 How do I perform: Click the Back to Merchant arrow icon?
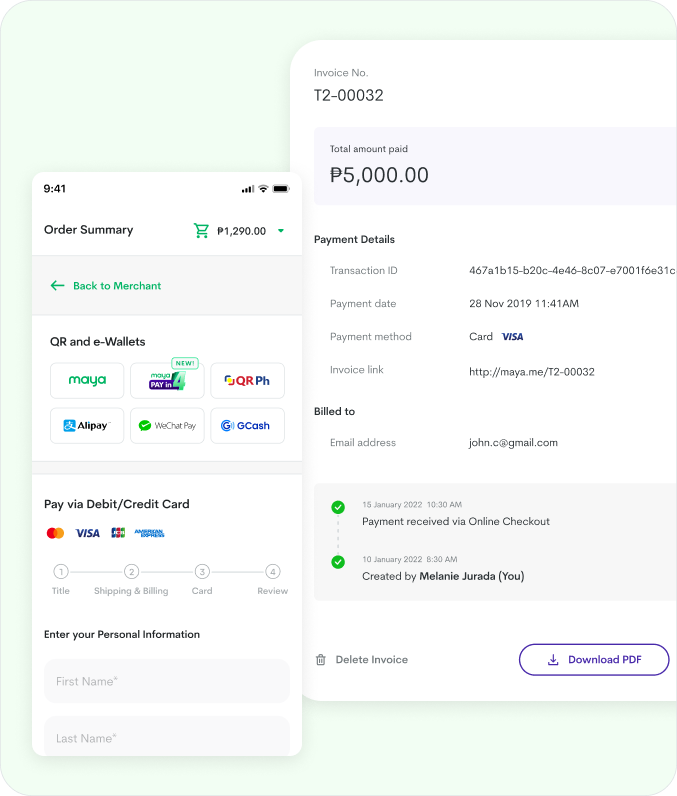(x=57, y=286)
